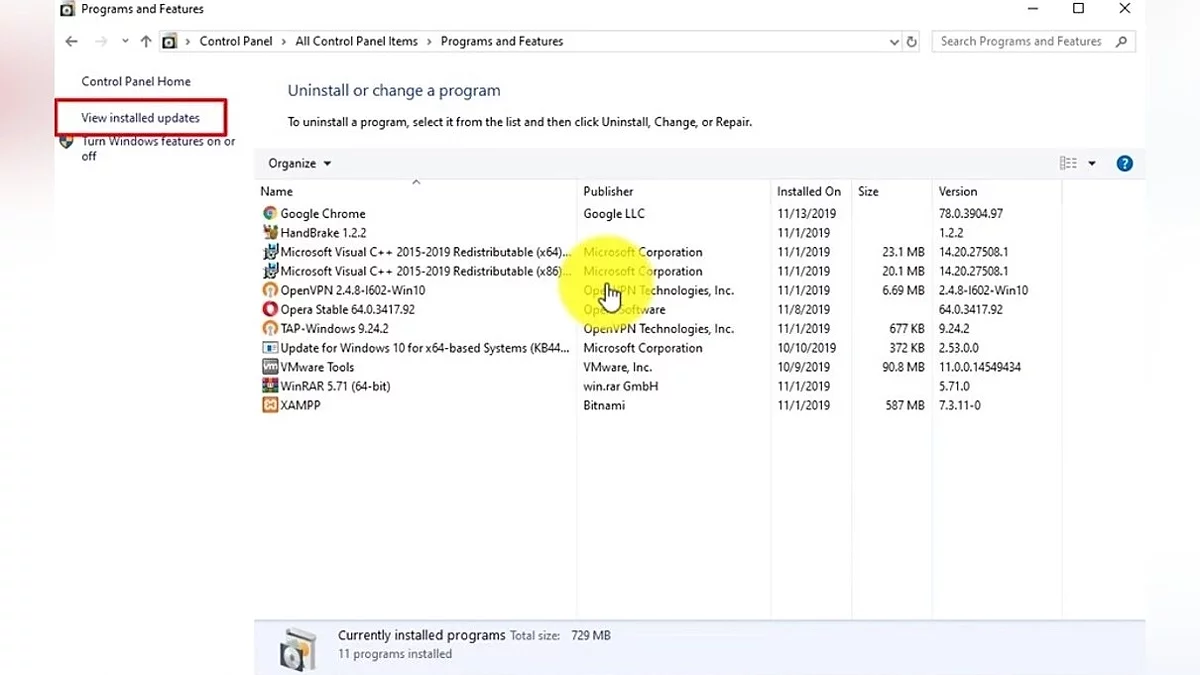
Task: Go up one folder level arrow
Action: [x=146, y=42]
